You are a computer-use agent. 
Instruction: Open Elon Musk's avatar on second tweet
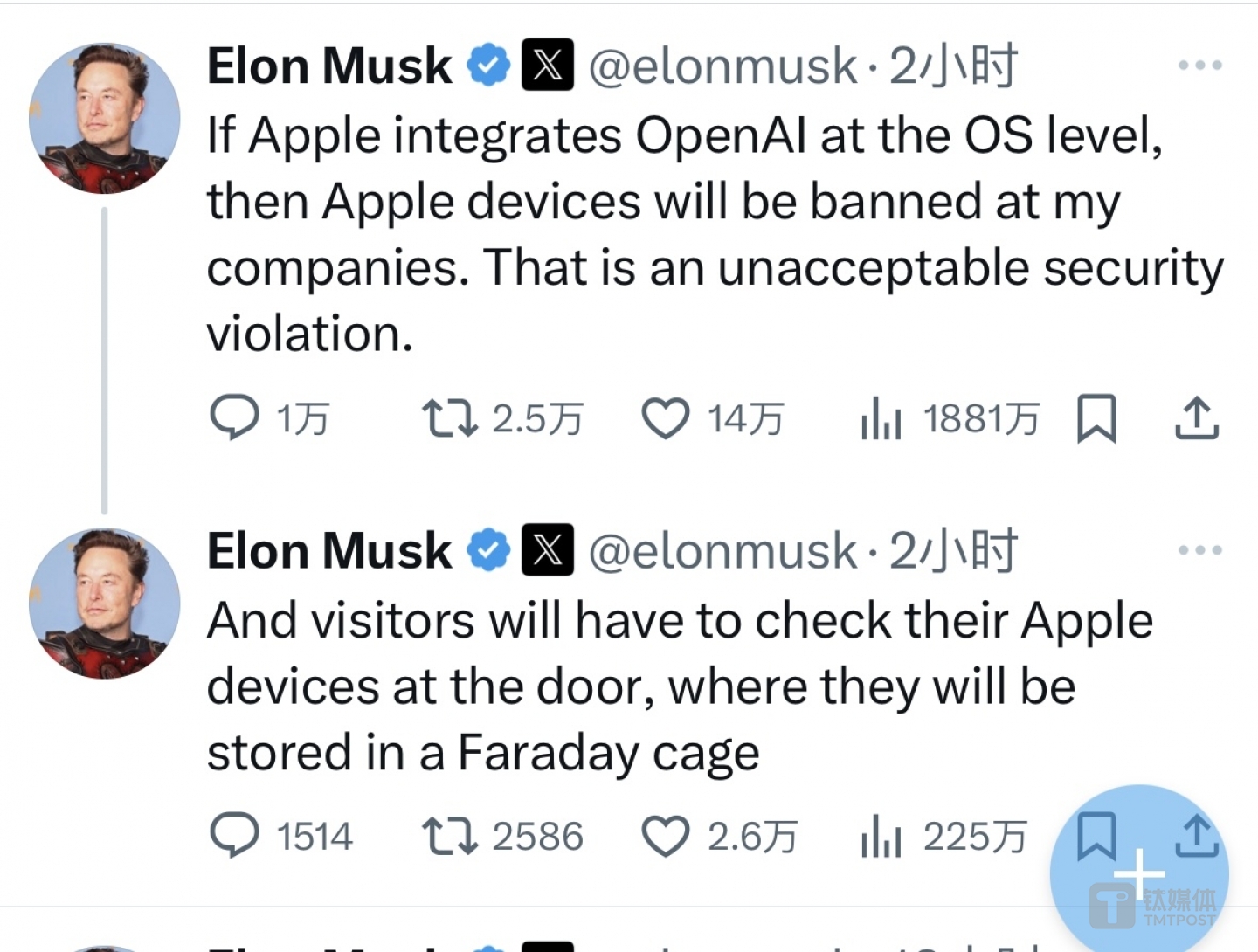pos(104,603)
